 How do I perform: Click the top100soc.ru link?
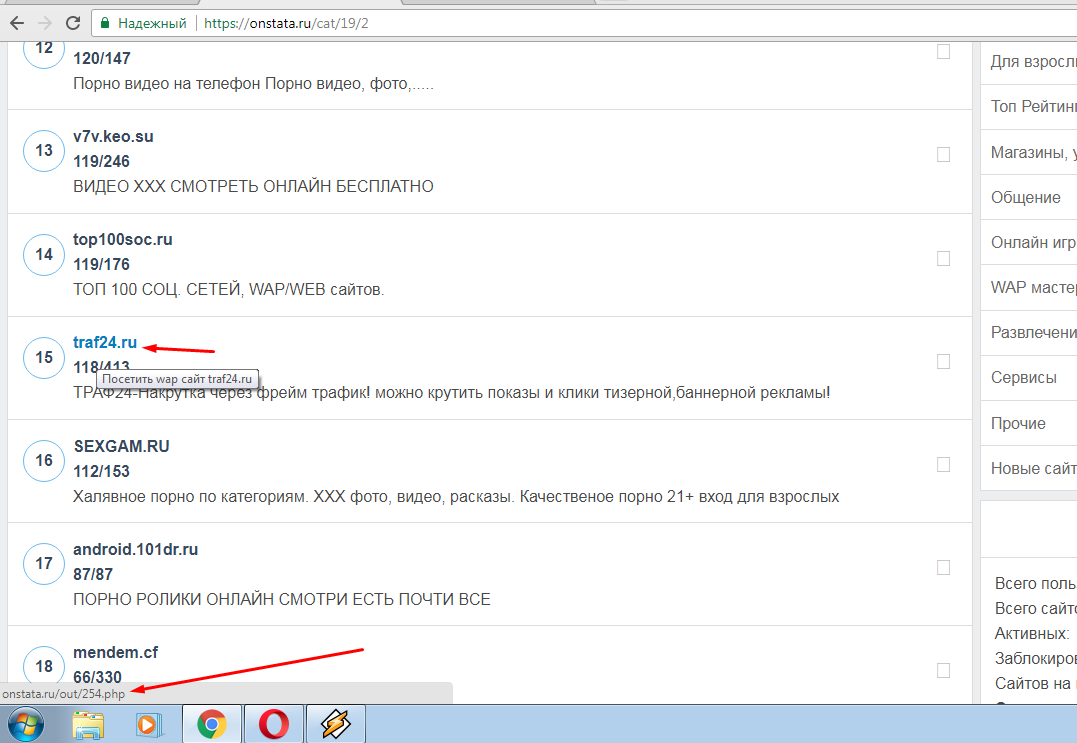pos(122,240)
